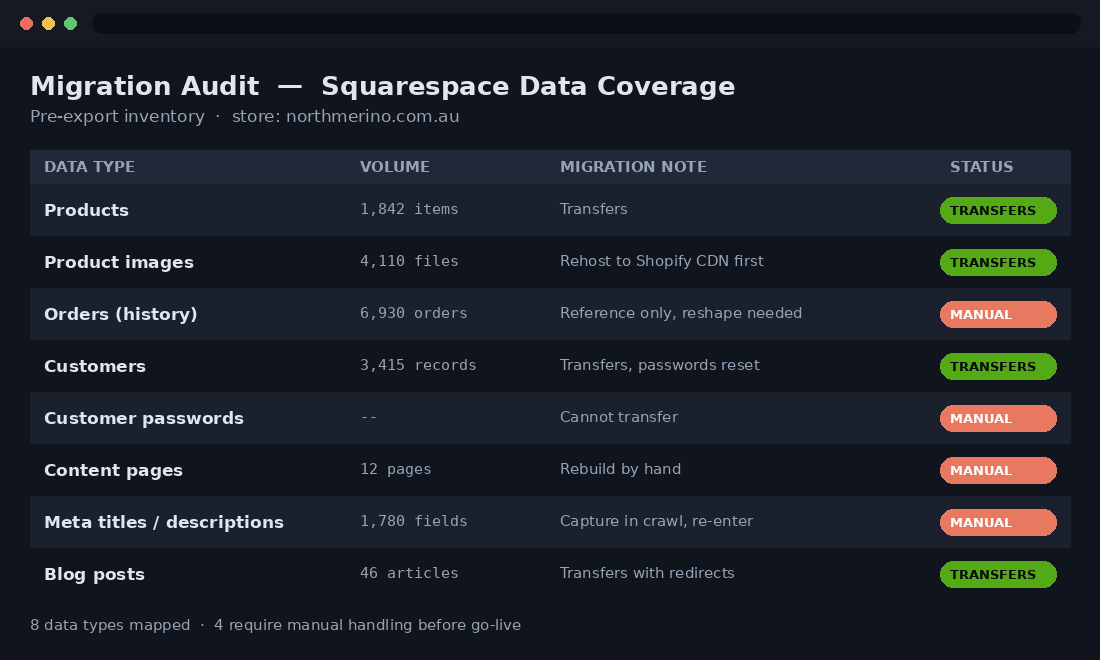Select the Product images row label
The image size is (1100, 660).
click(x=119, y=262)
